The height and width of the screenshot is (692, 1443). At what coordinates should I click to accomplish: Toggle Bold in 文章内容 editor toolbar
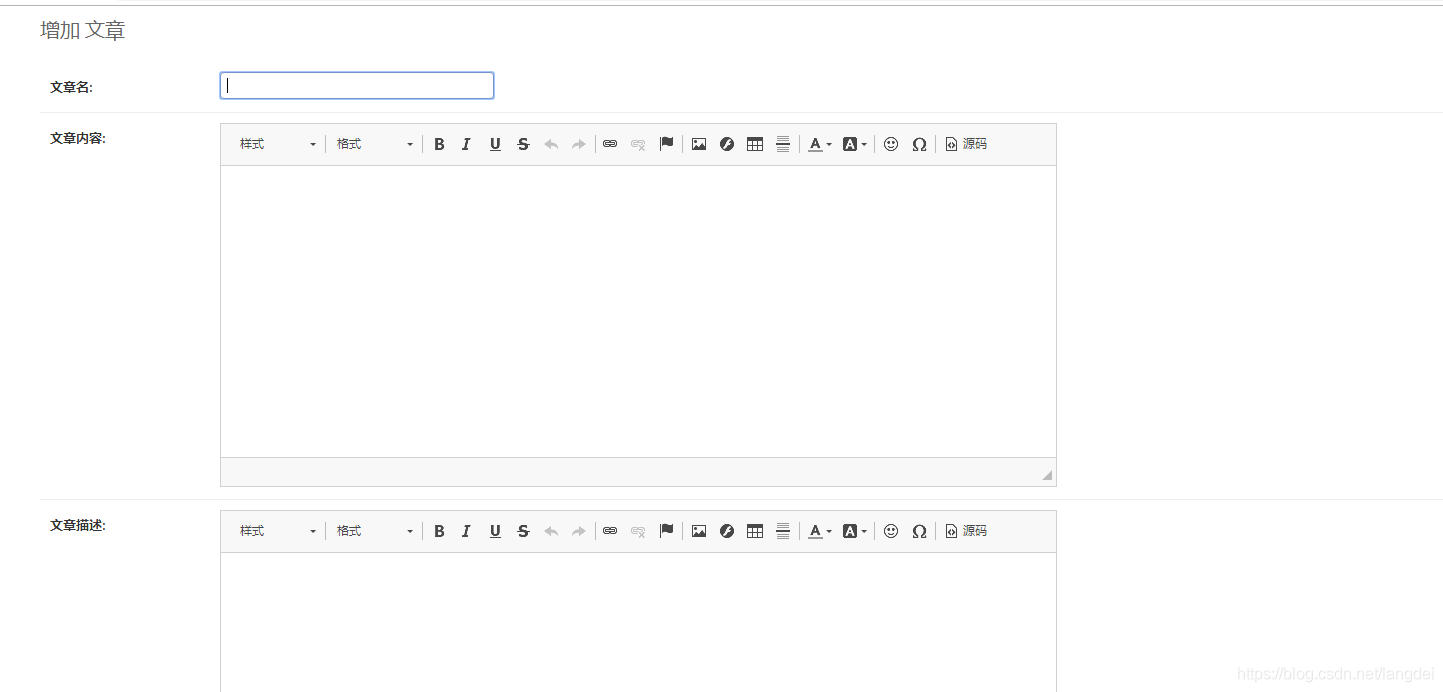(x=439, y=144)
